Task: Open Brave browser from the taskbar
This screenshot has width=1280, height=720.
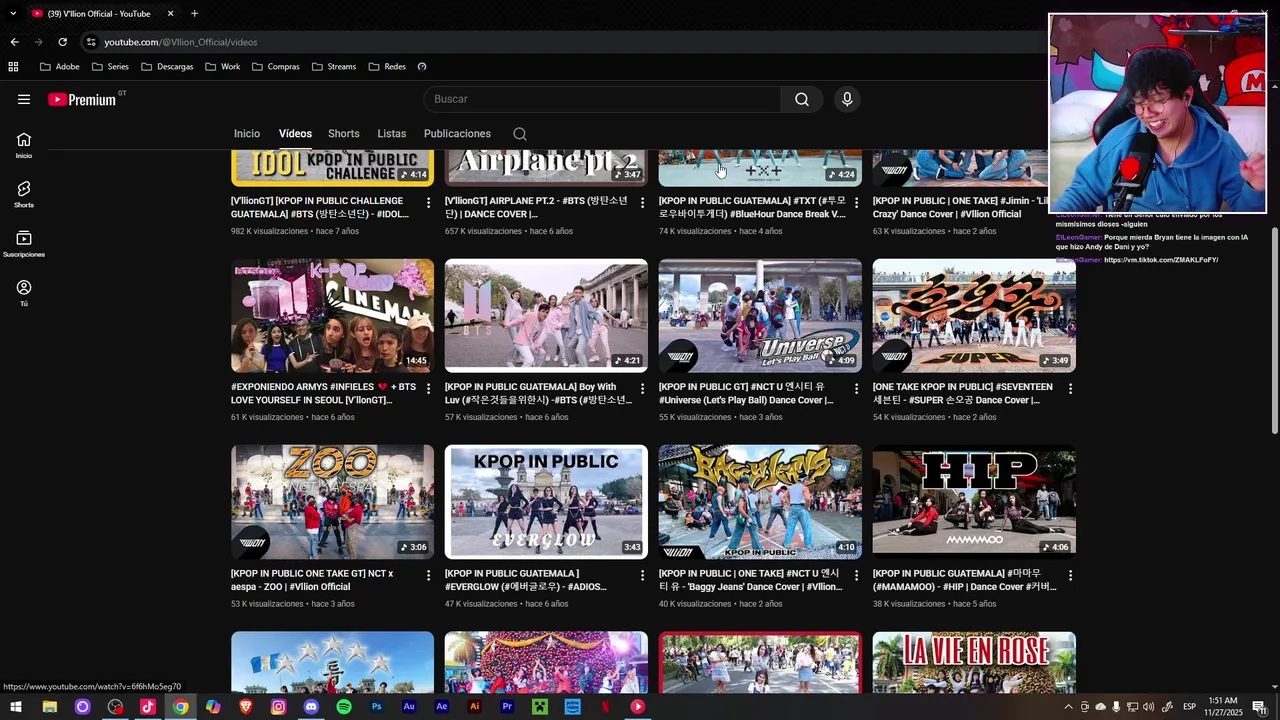Action: click(x=246, y=707)
